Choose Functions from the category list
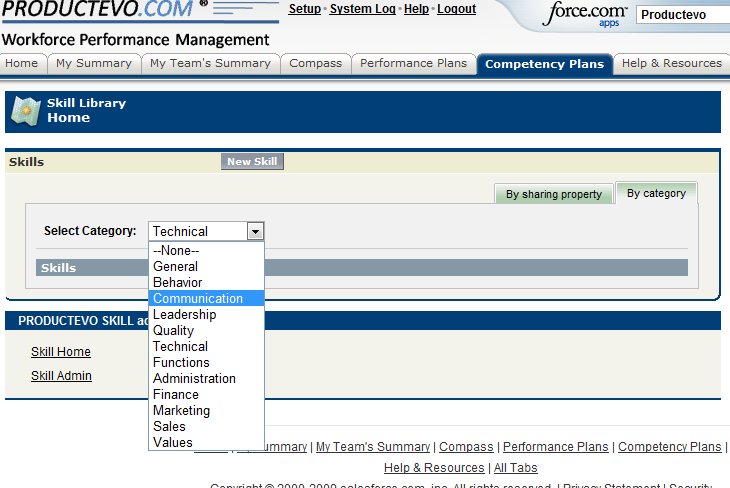The height and width of the screenshot is (488, 730). (206, 362)
